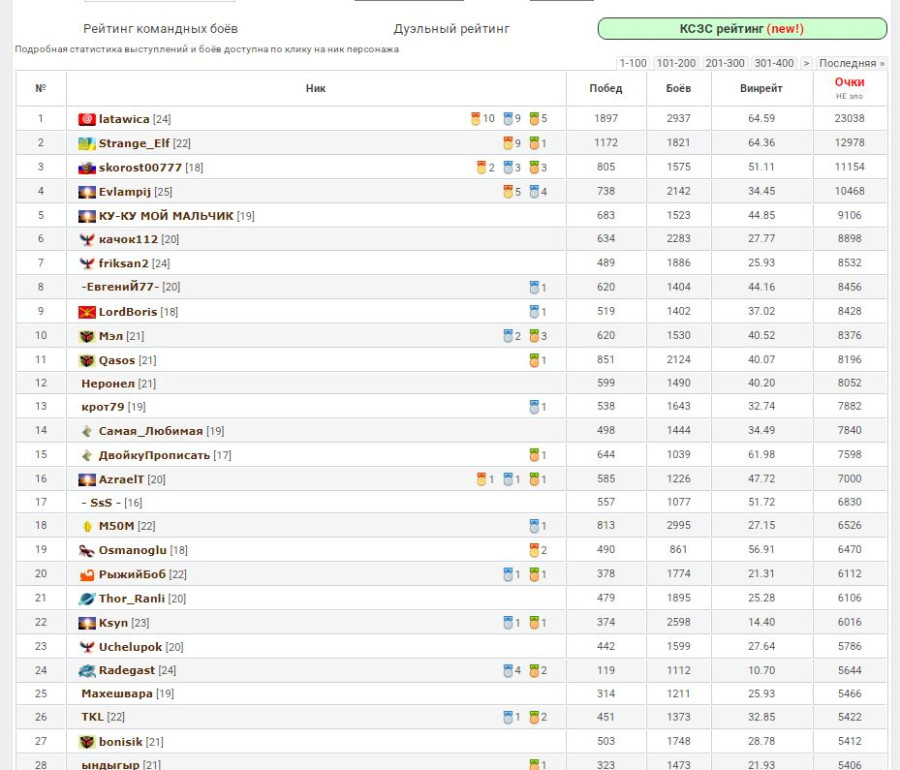Open the KУ-КУ МОЙ МАЛЬЧИК player profile

point(165,215)
